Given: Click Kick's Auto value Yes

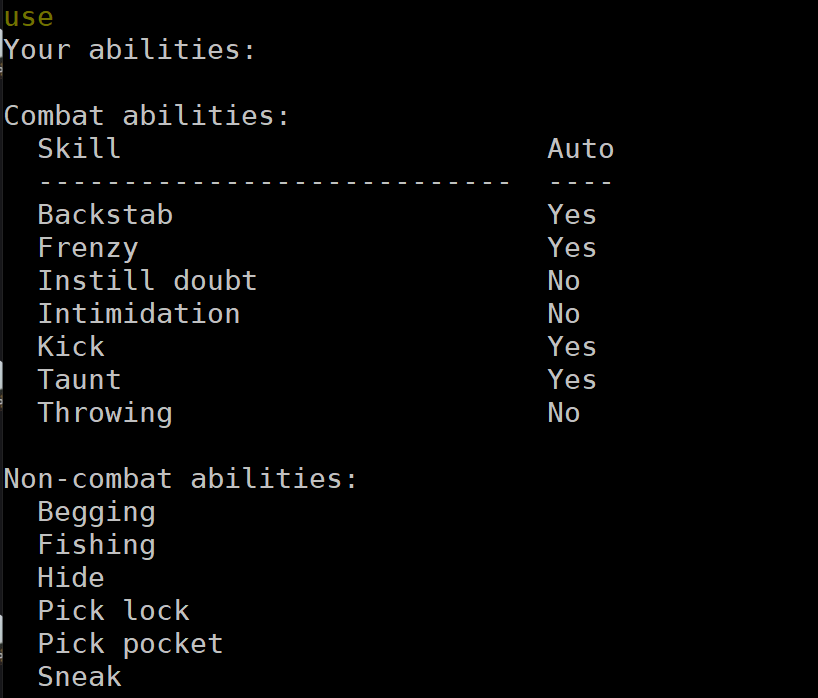Looking at the screenshot, I should click(x=572, y=346).
